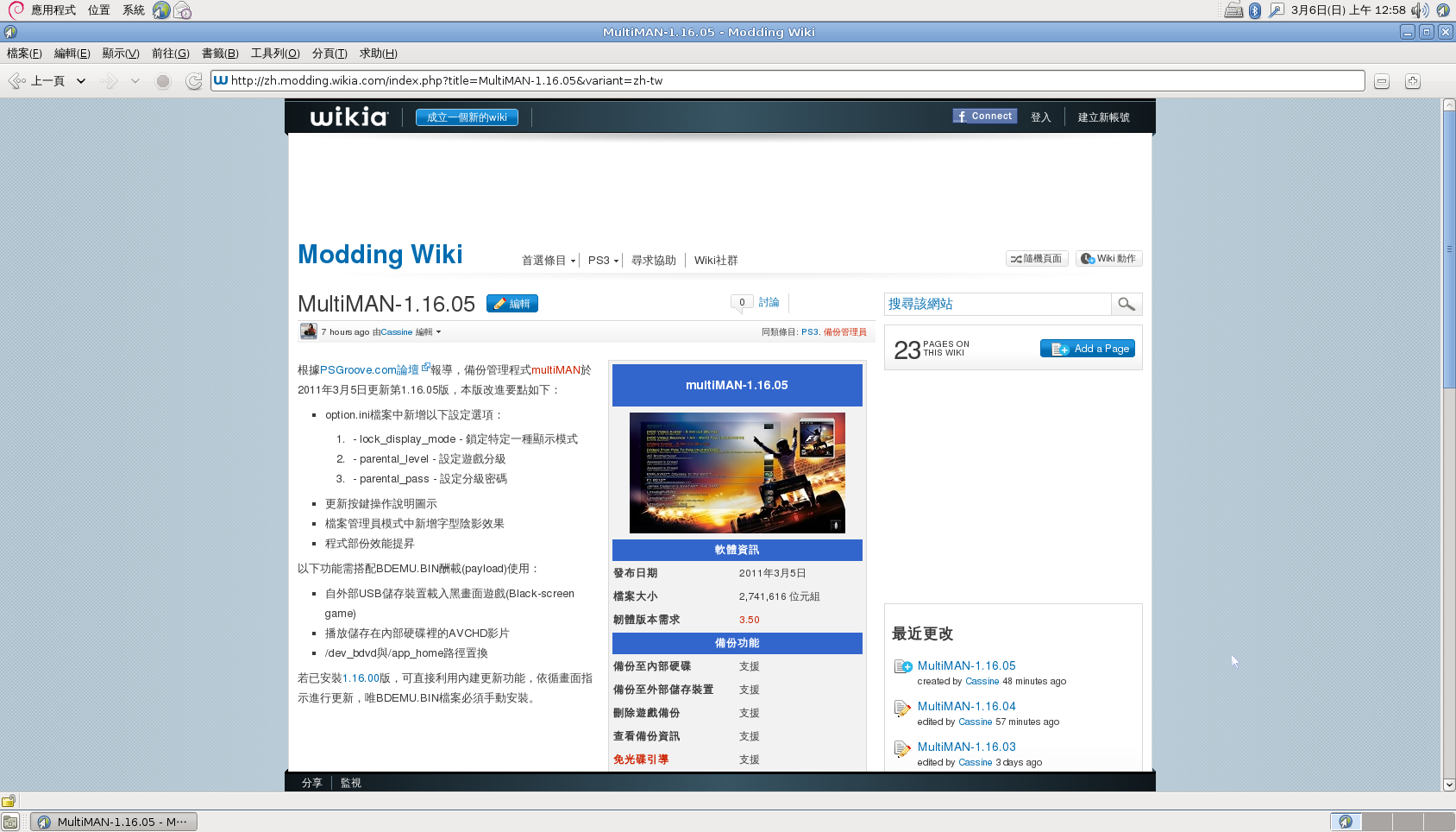Expand the PS3 navigation dropdown

(x=616, y=261)
